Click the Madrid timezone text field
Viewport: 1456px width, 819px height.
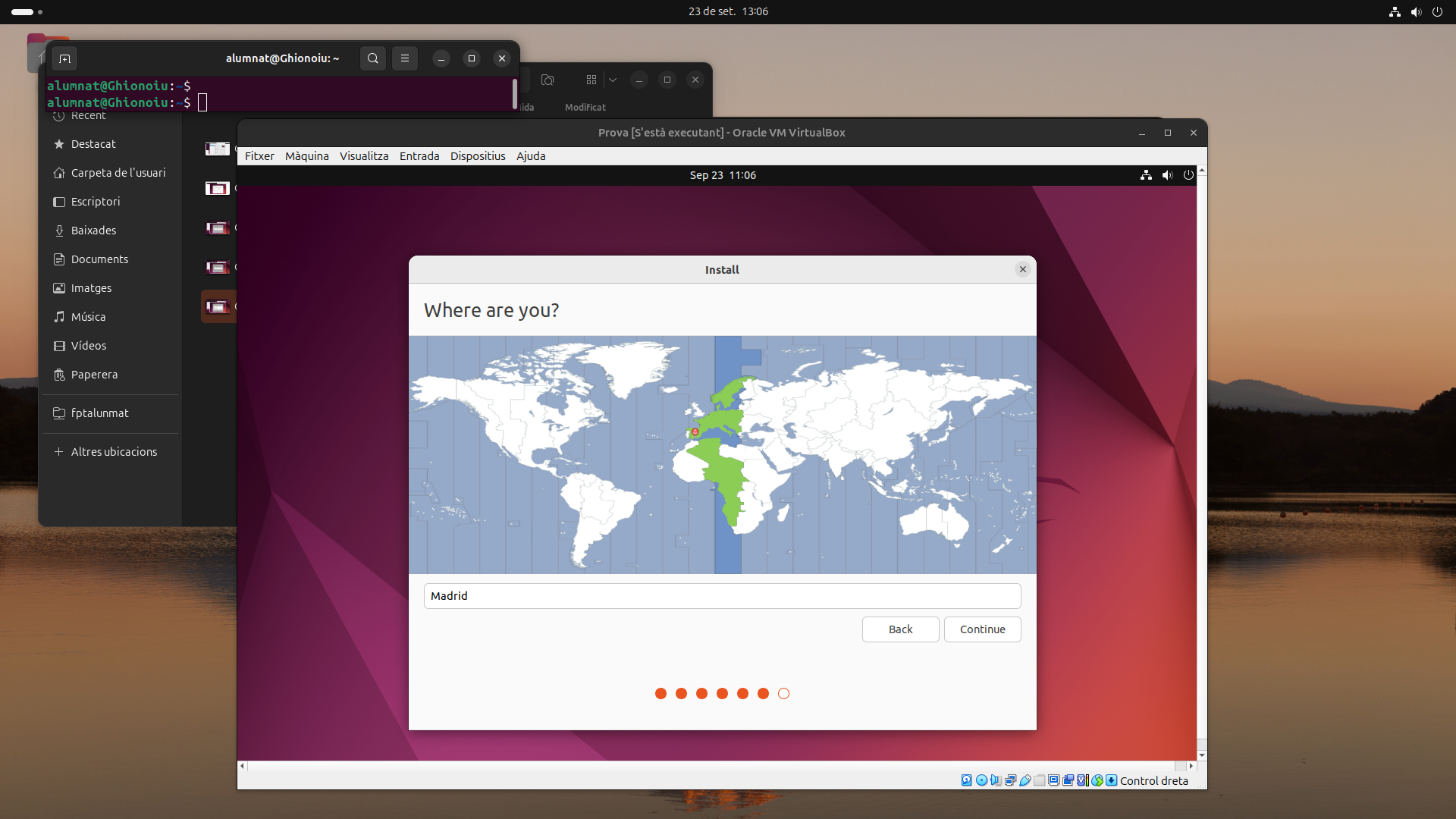[x=722, y=596]
